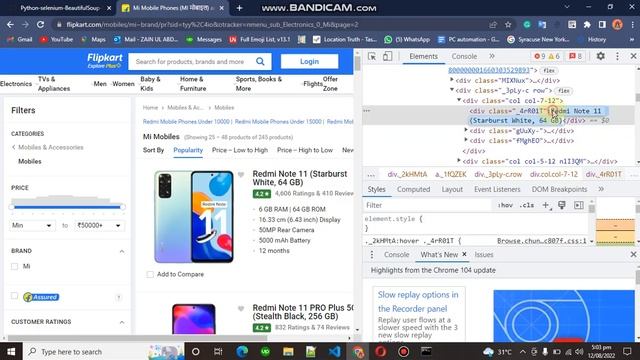This screenshot has width=640, height=360.
Task: Open Windows Start menu
Action: pos(11,351)
